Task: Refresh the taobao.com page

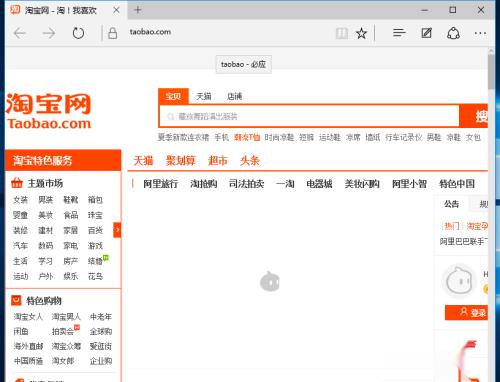Action: coord(78,33)
